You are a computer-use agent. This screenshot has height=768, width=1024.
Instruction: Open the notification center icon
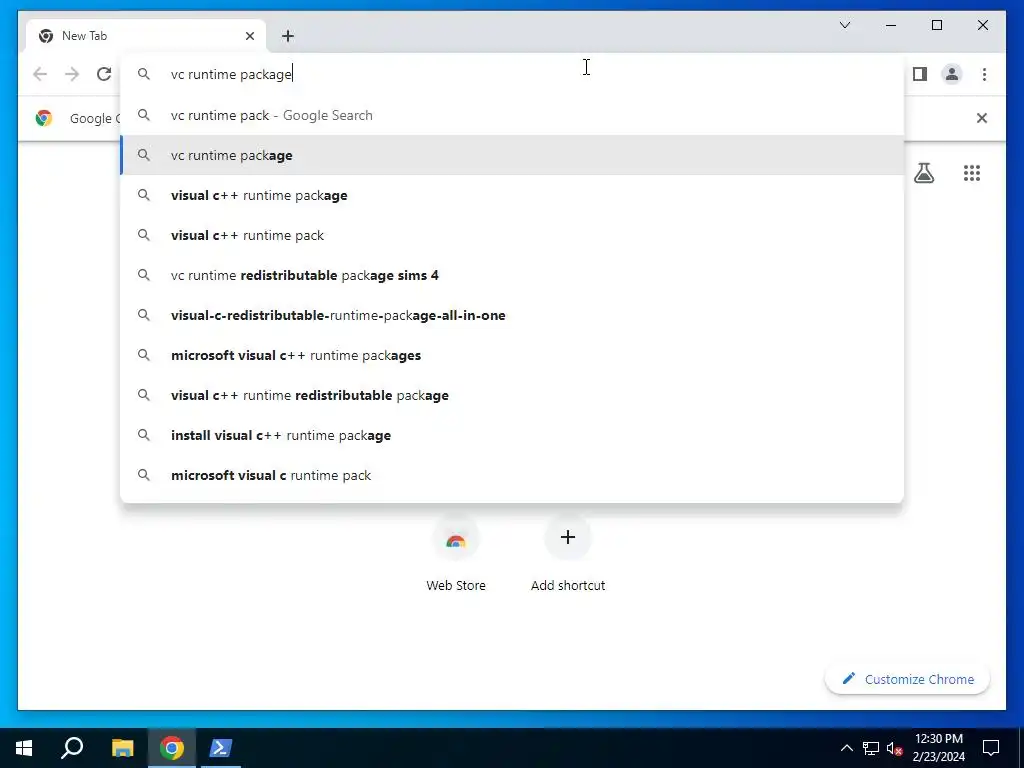click(x=991, y=748)
